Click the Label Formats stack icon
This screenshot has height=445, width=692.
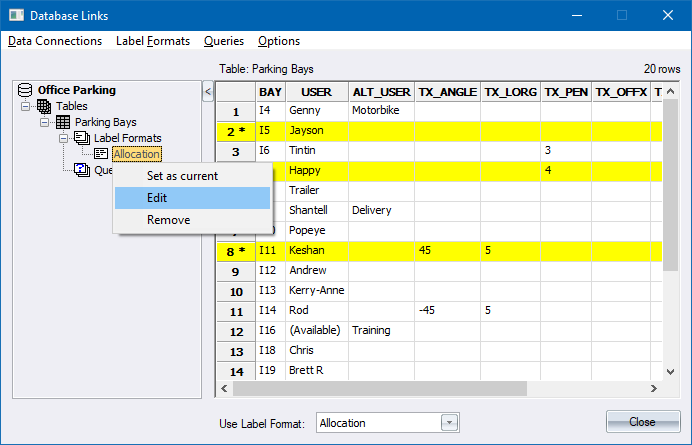pos(82,138)
